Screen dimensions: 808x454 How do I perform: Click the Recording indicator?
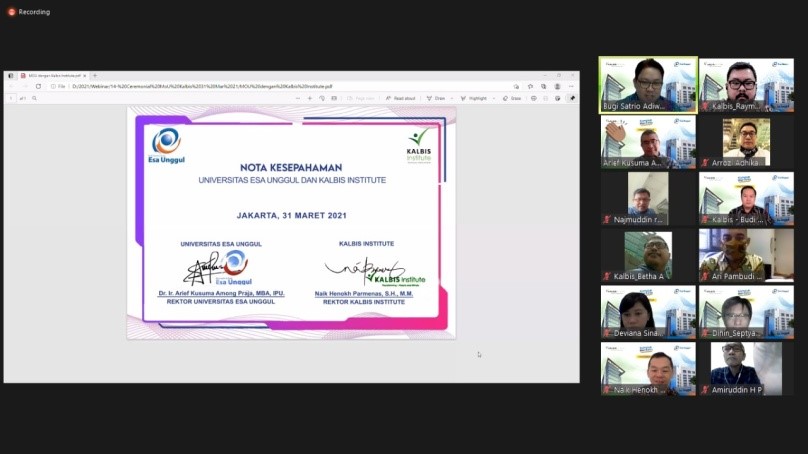[x=29, y=12]
